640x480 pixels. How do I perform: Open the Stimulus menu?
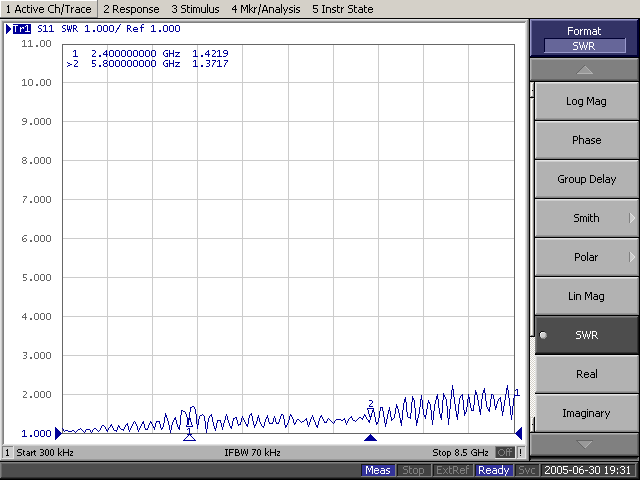pos(195,9)
